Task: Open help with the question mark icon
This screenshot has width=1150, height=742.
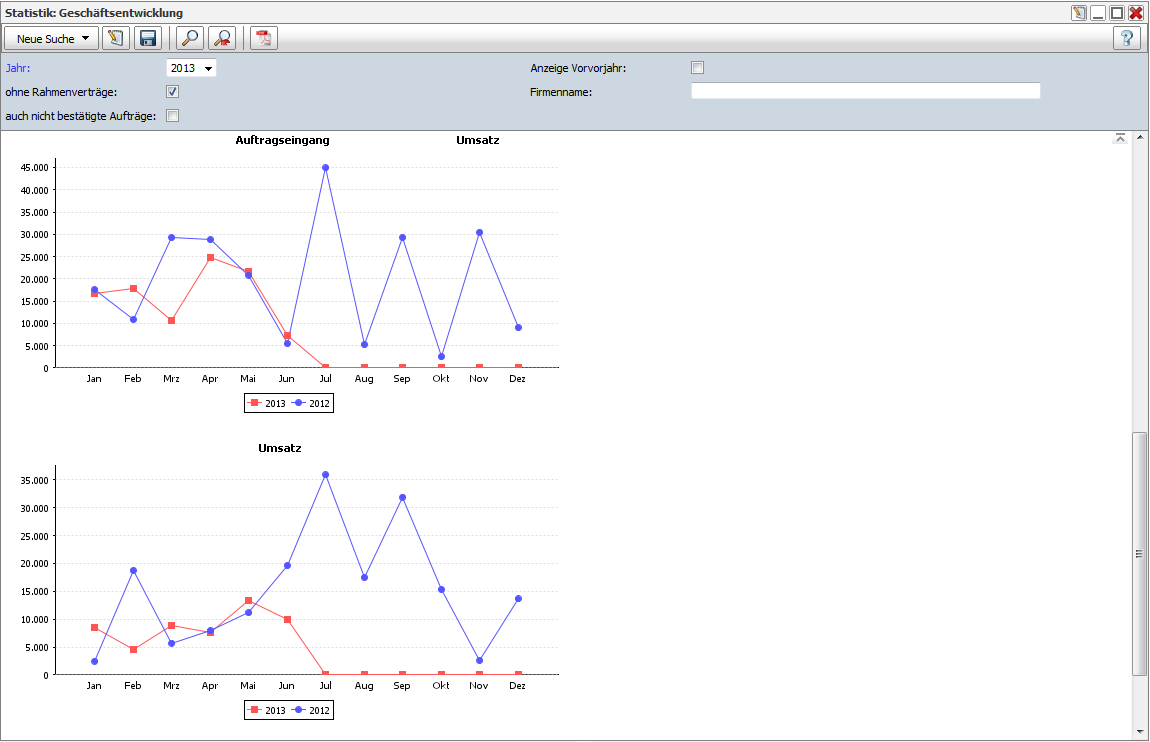Action: 1127,39
